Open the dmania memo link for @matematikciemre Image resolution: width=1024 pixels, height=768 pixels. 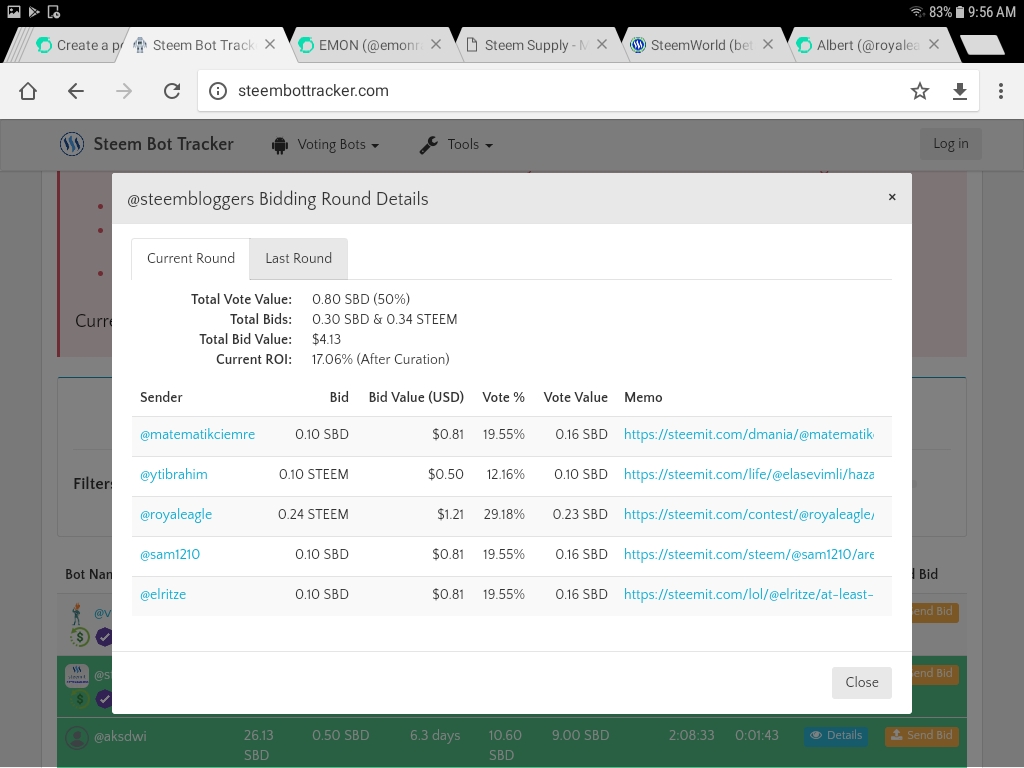tap(748, 435)
